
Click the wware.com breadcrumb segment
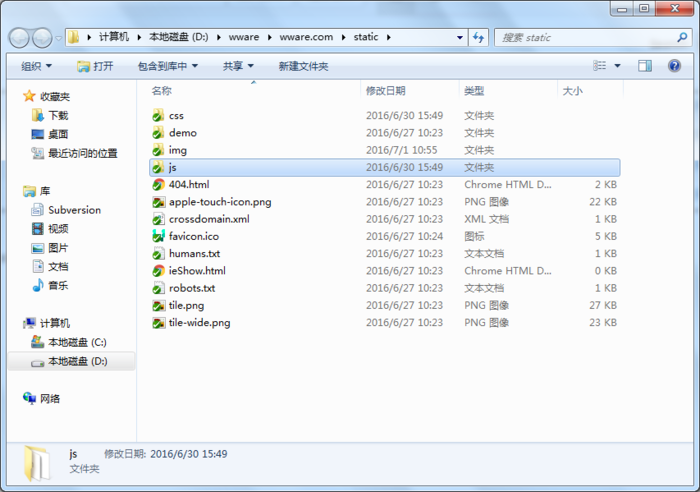(306, 37)
